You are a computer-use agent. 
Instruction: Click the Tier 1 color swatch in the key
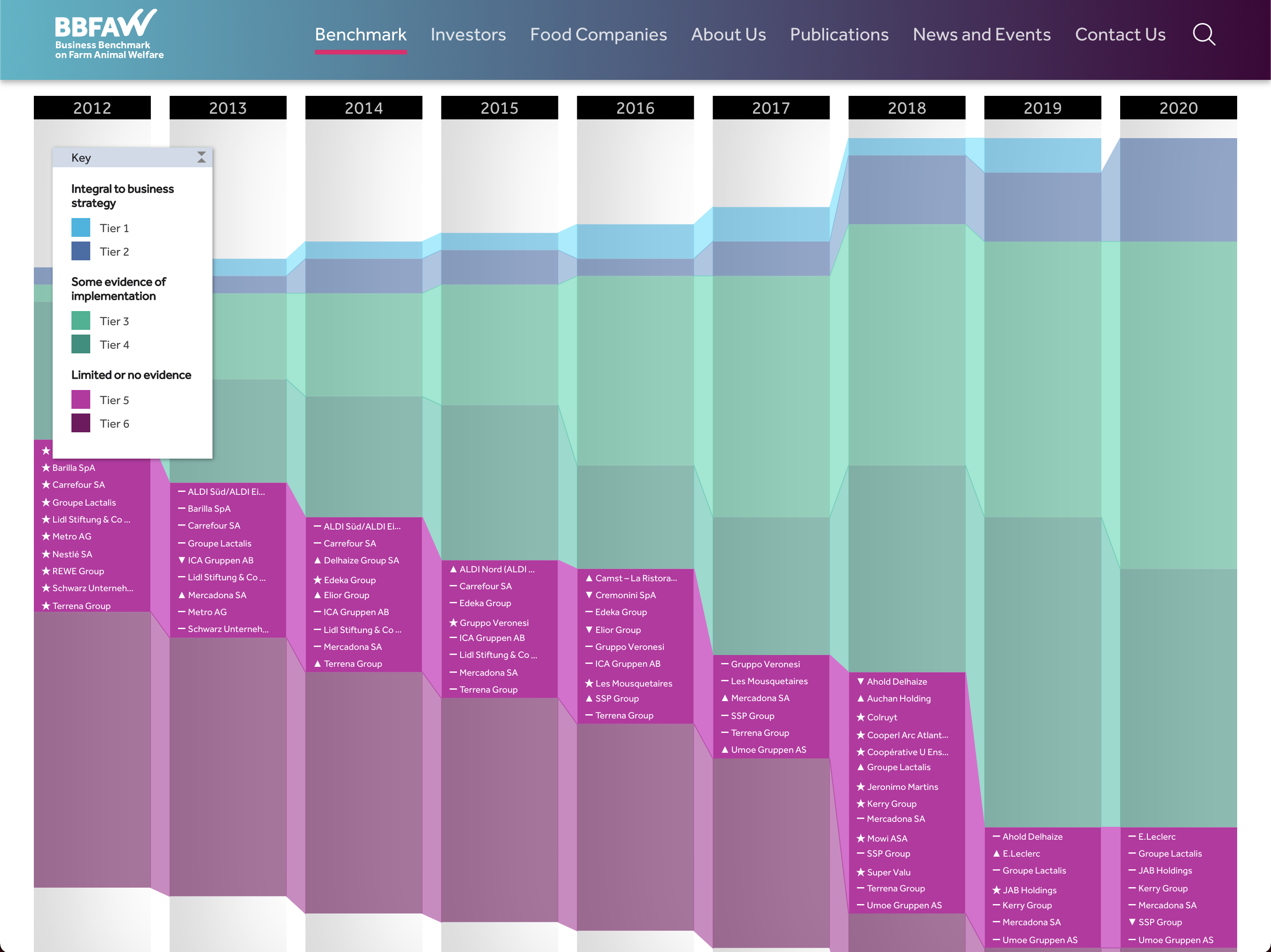(80, 228)
